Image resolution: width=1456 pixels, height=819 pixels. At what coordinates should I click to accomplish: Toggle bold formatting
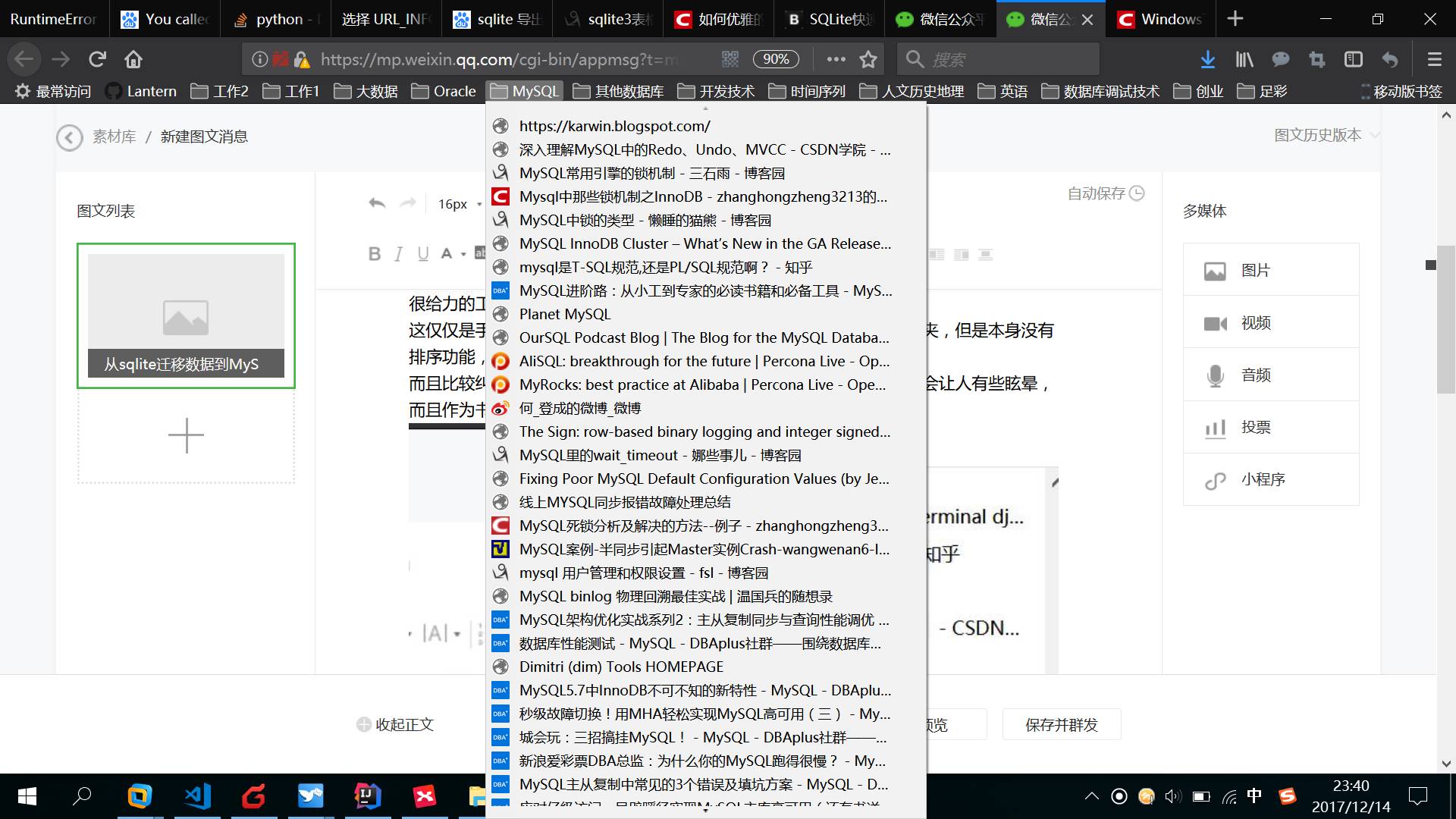click(x=373, y=254)
